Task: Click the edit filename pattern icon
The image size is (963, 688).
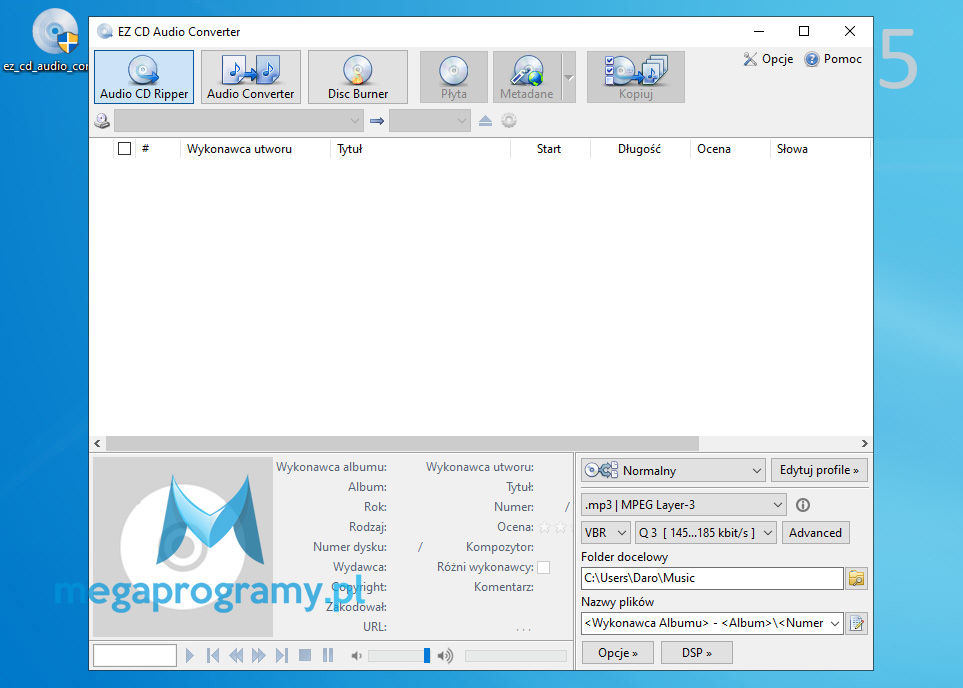Action: (856, 624)
